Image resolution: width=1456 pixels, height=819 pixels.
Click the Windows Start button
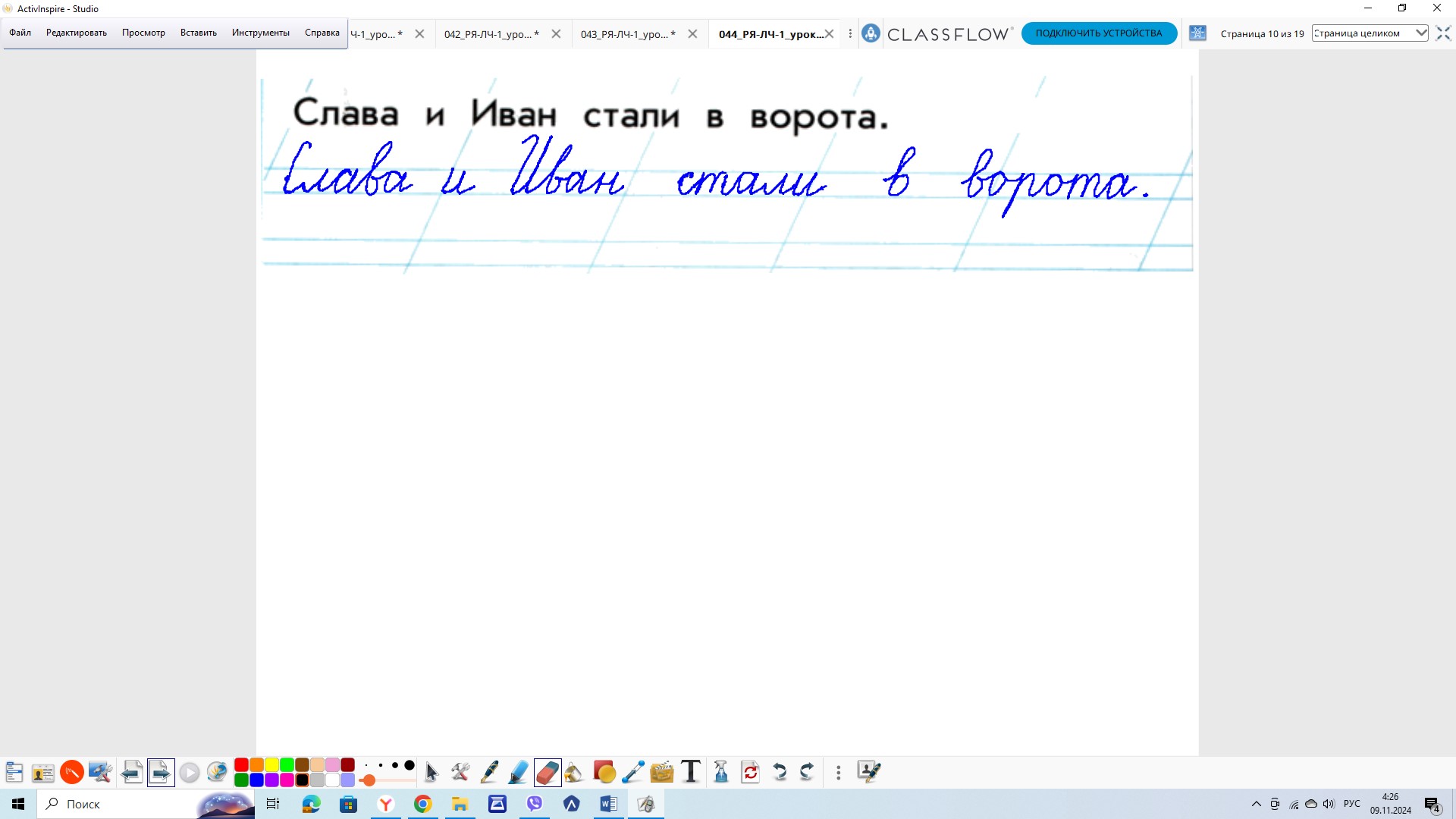tap(18, 804)
